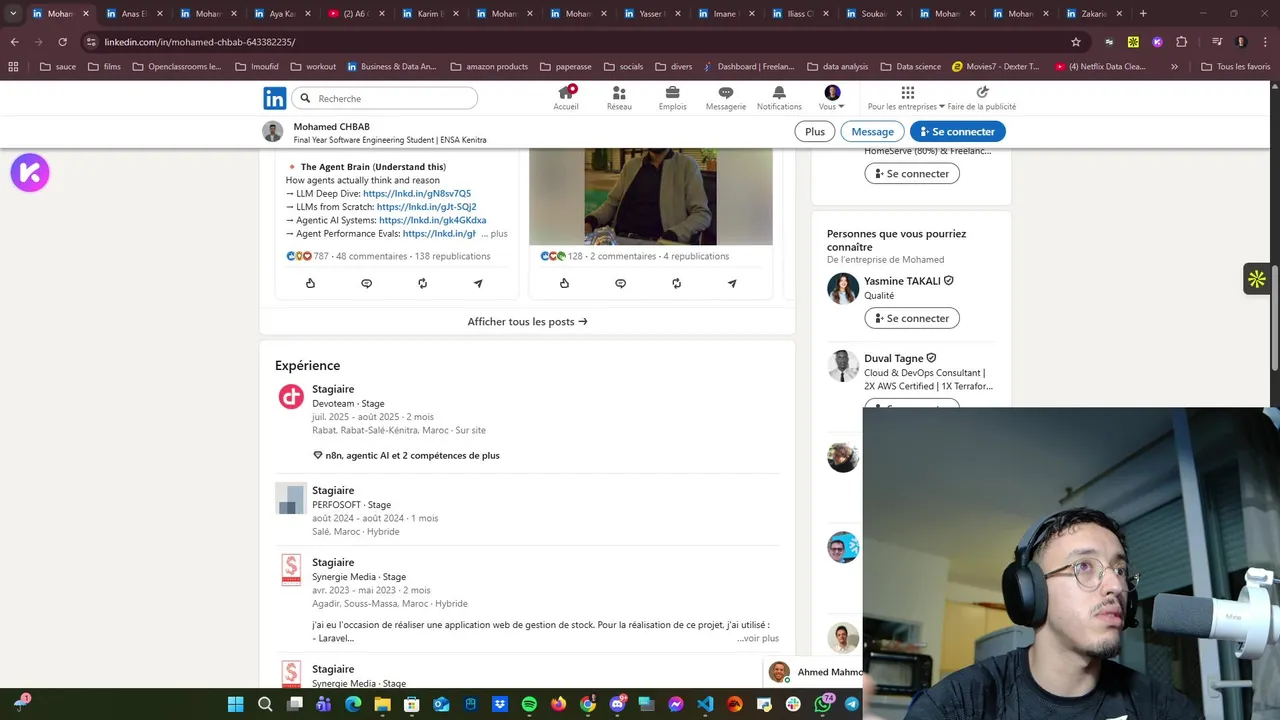This screenshot has width=1280, height=720.
Task: Open the Notifications bell
Action: pos(779,98)
